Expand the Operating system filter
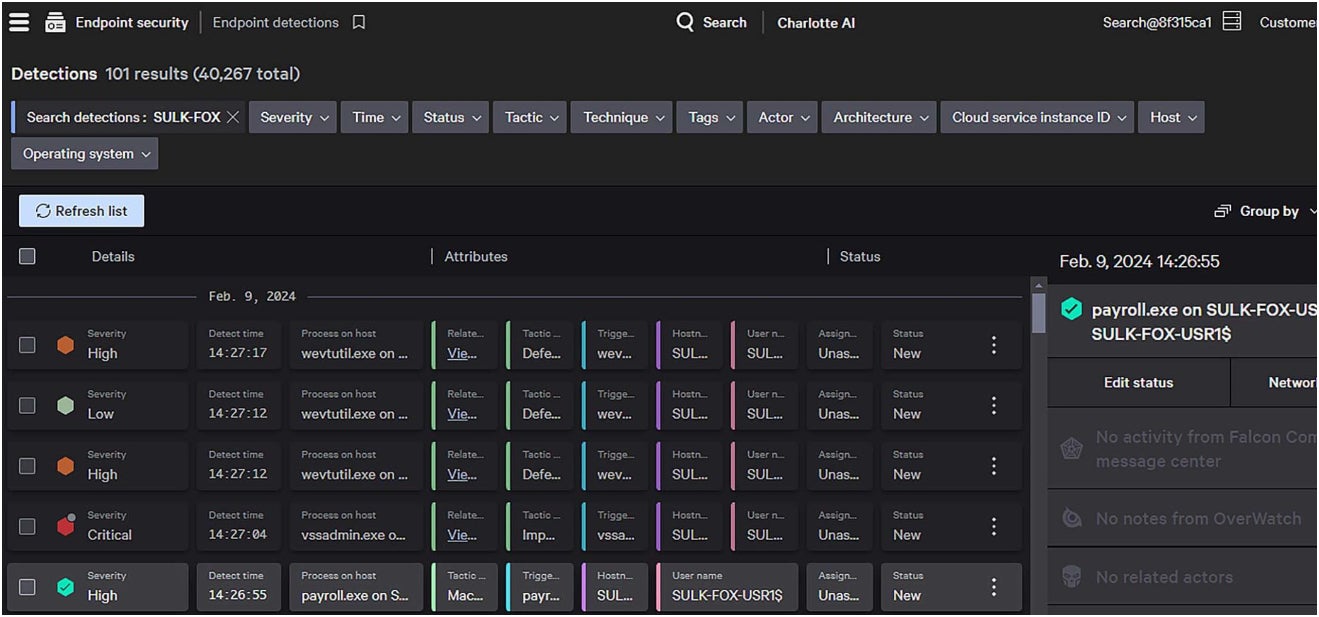The width and height of the screenshot is (1319, 617). [85, 154]
